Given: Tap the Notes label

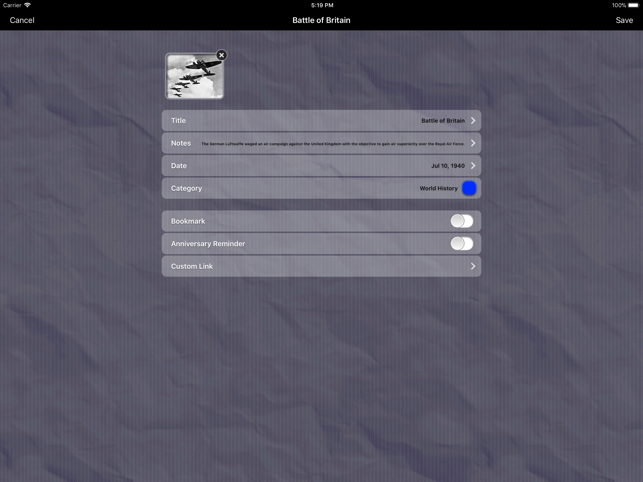Looking at the screenshot, I should [181, 143].
